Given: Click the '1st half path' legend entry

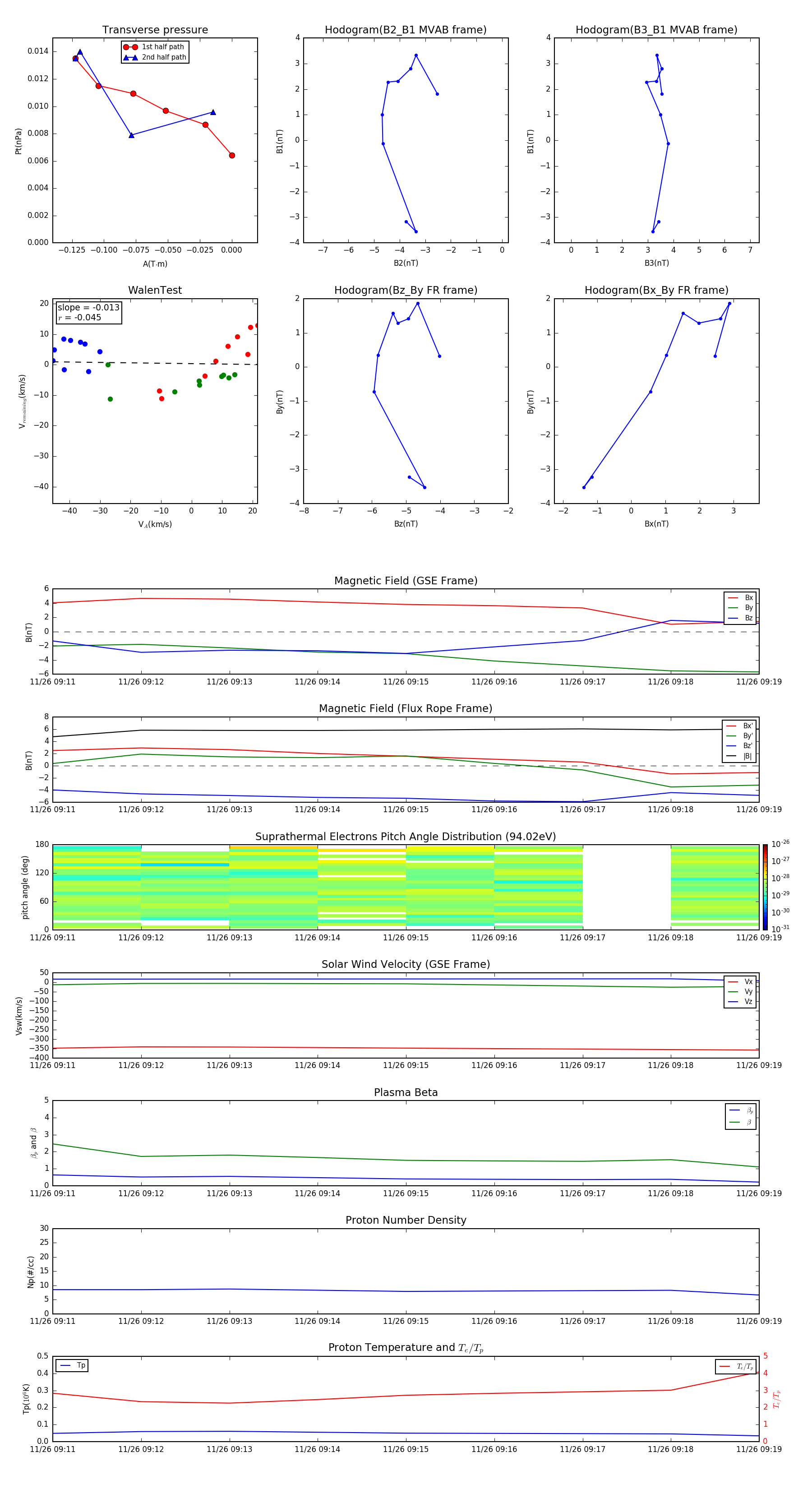Looking at the screenshot, I should pos(154,47).
